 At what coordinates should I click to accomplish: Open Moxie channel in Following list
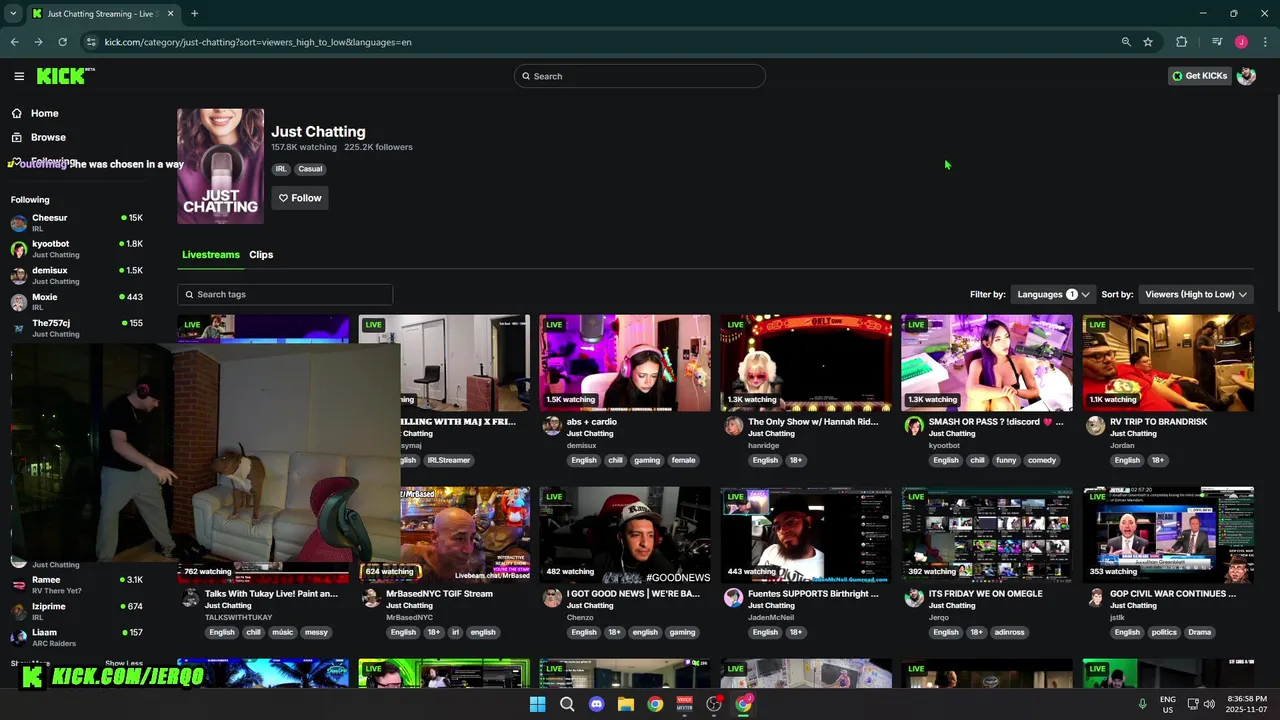[x=77, y=301]
